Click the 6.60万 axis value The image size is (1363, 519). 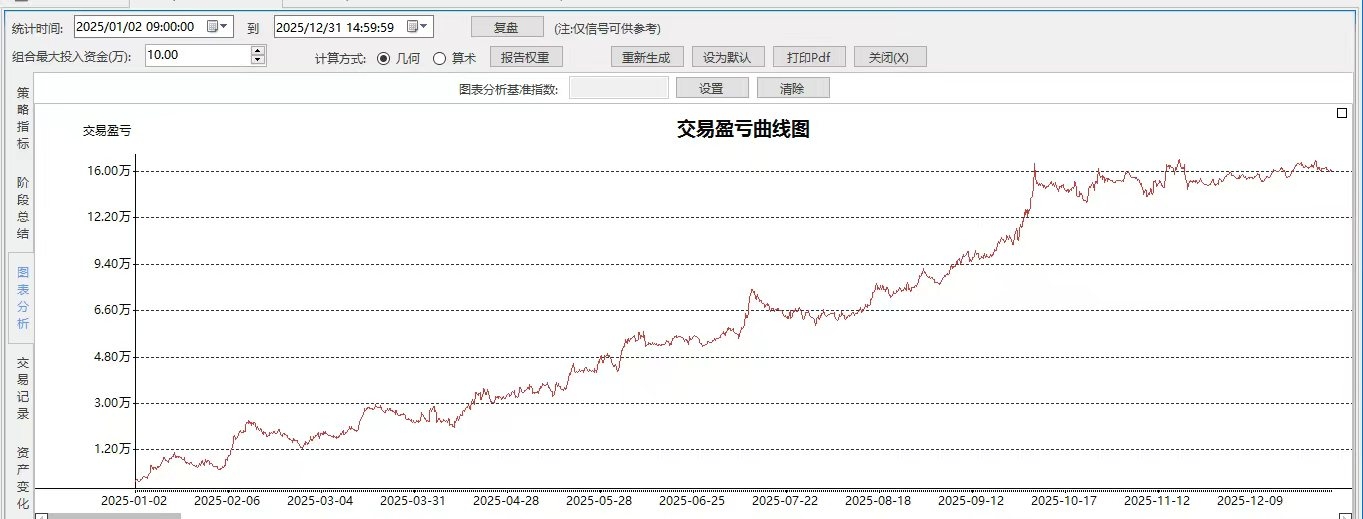(x=111, y=309)
